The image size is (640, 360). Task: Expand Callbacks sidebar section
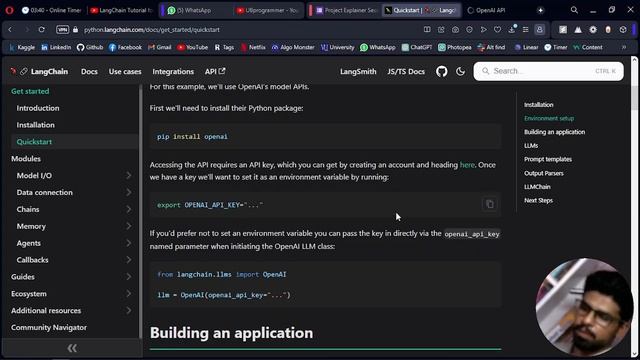128,260
